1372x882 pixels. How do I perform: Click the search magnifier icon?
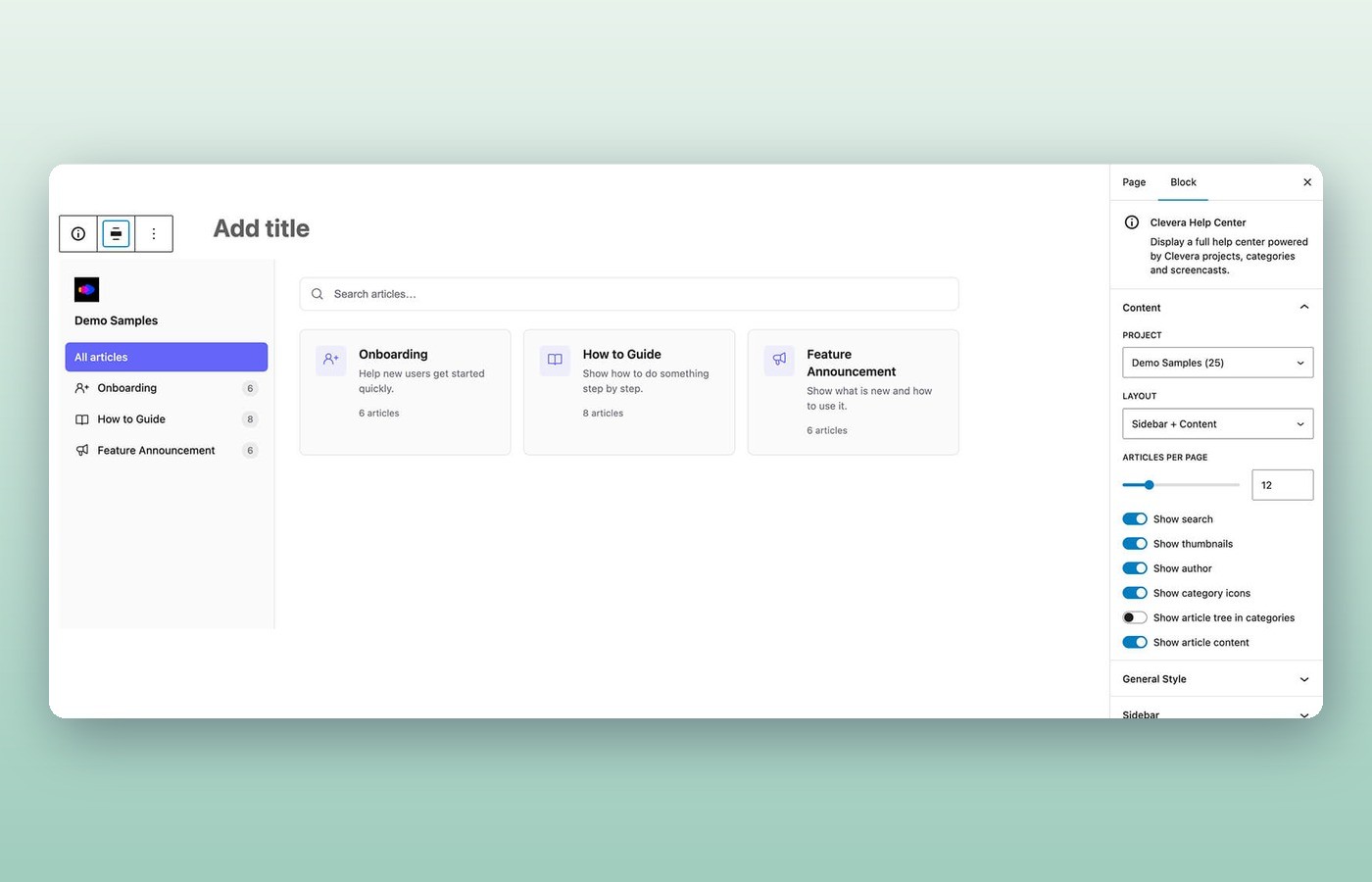318,294
